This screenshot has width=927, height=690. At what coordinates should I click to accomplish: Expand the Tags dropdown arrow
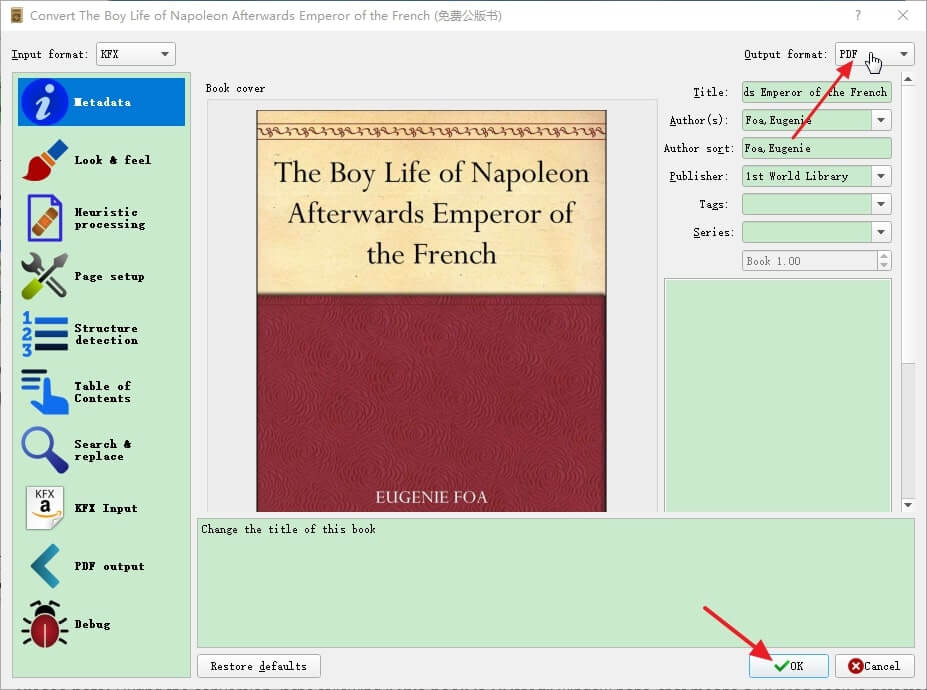(881, 204)
